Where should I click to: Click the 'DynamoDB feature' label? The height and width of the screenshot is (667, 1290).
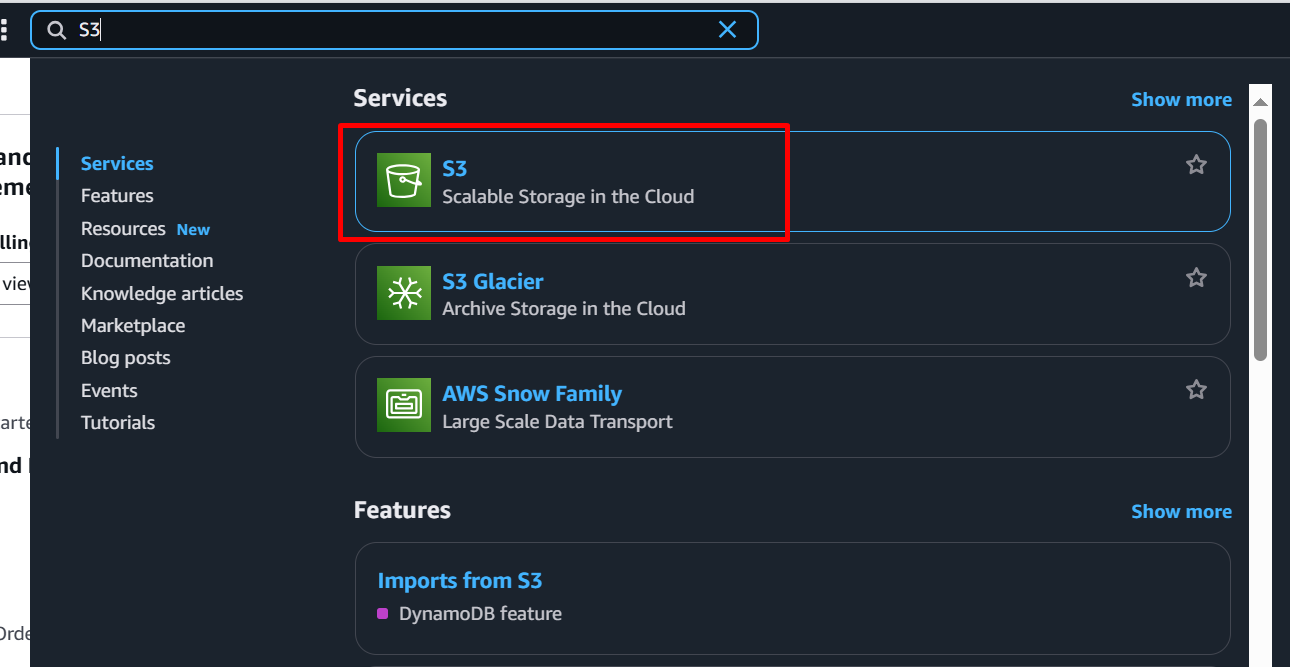pyautogui.click(x=480, y=614)
